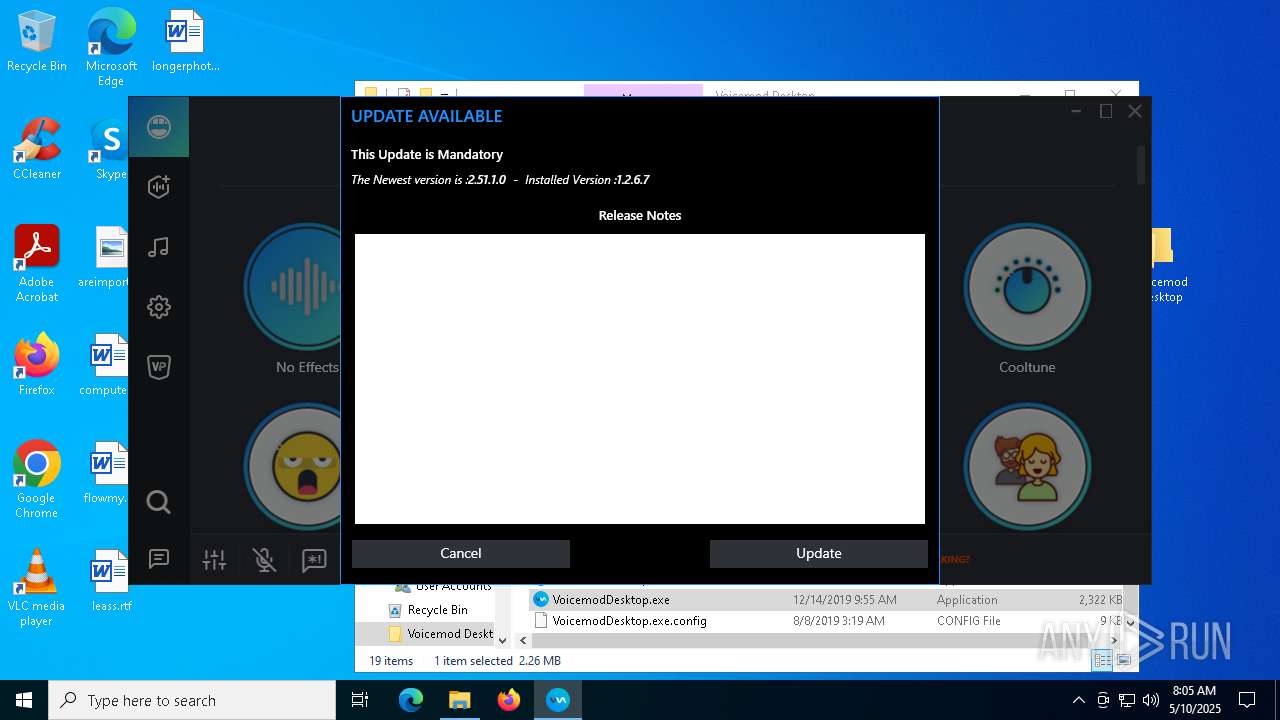Open the Voicemod PRO shield icon
The height and width of the screenshot is (720, 1280).
click(x=159, y=367)
